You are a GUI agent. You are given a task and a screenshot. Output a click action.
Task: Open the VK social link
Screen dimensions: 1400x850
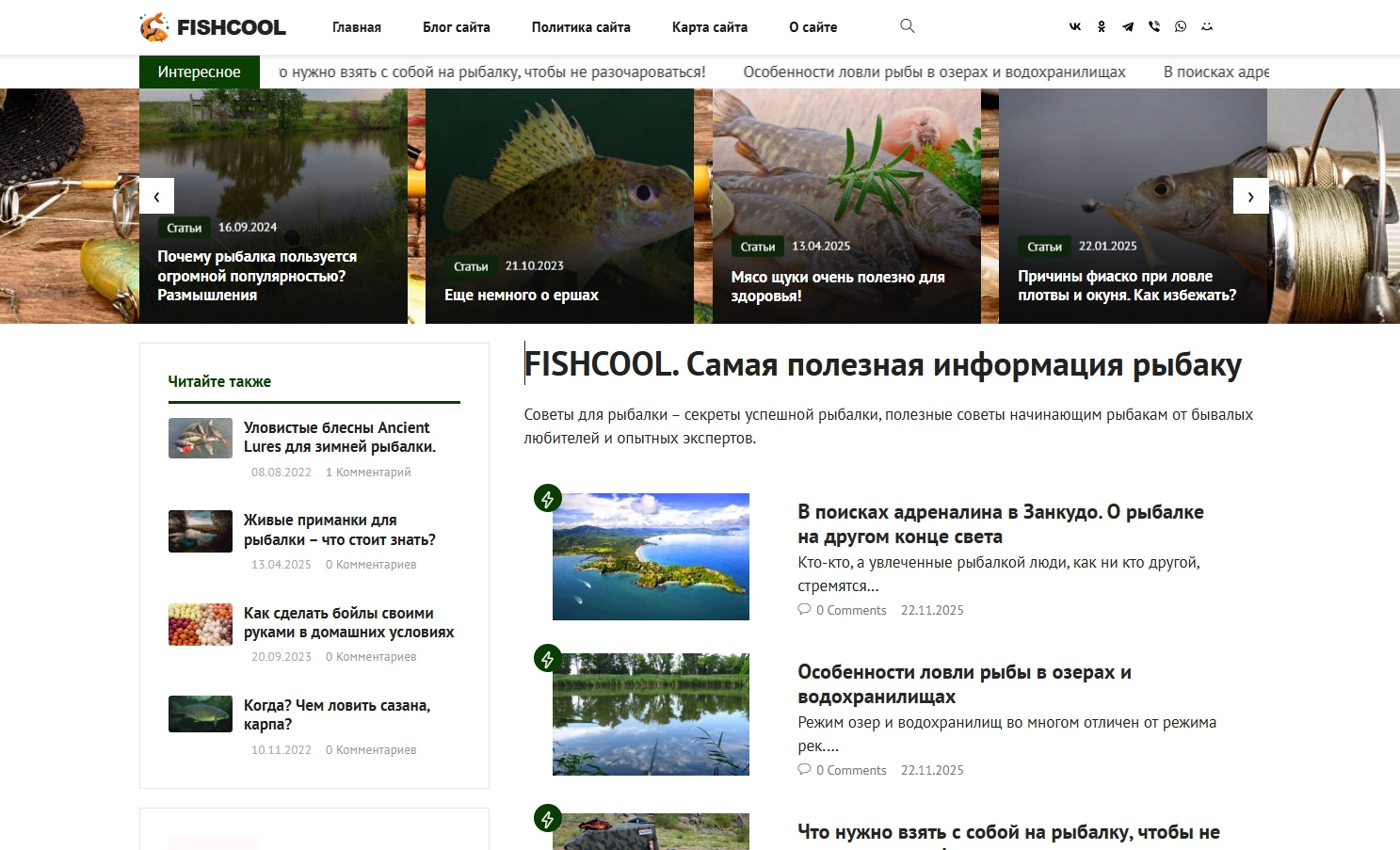pyautogui.click(x=1075, y=27)
